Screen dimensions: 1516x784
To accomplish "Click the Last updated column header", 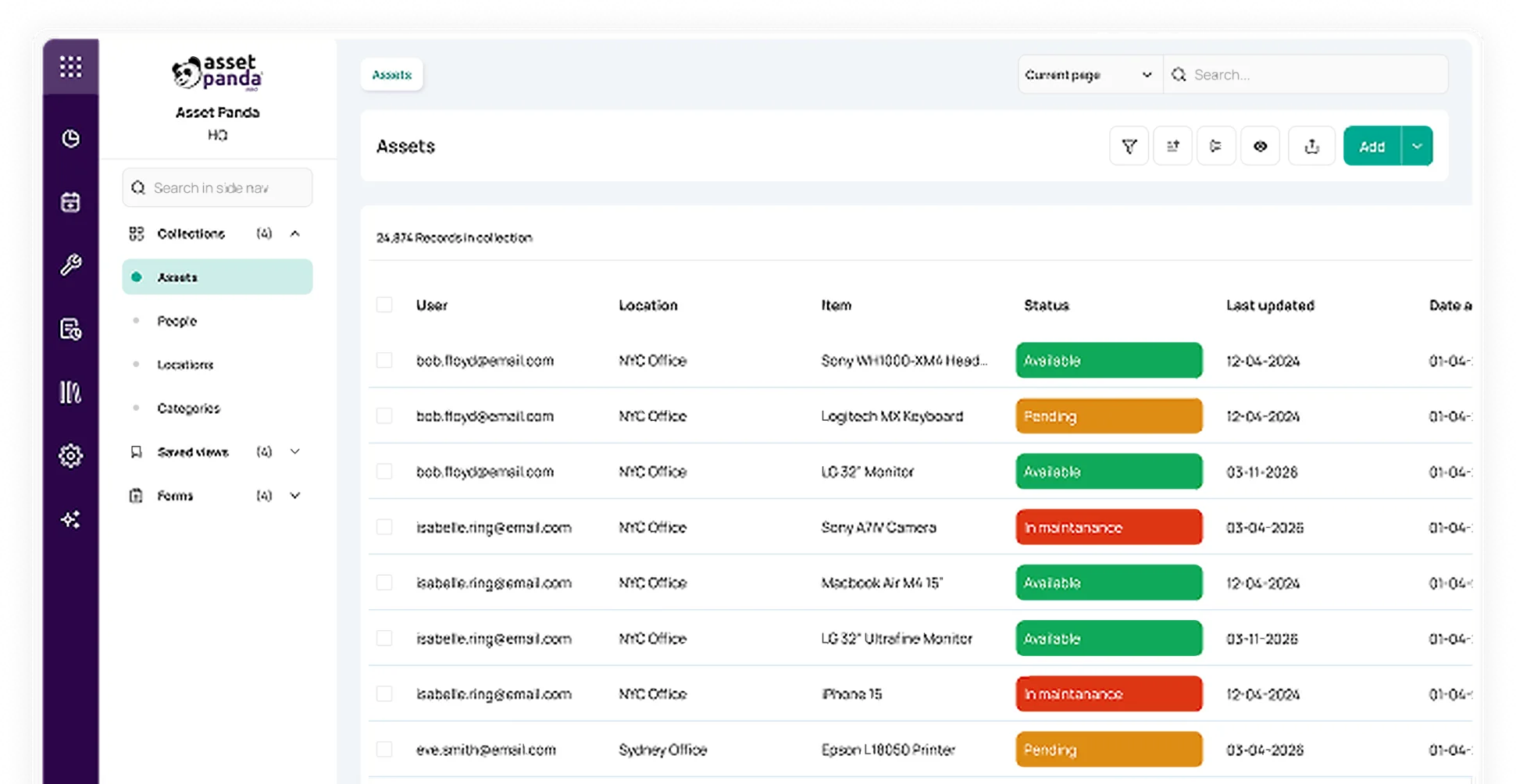I will point(1270,305).
